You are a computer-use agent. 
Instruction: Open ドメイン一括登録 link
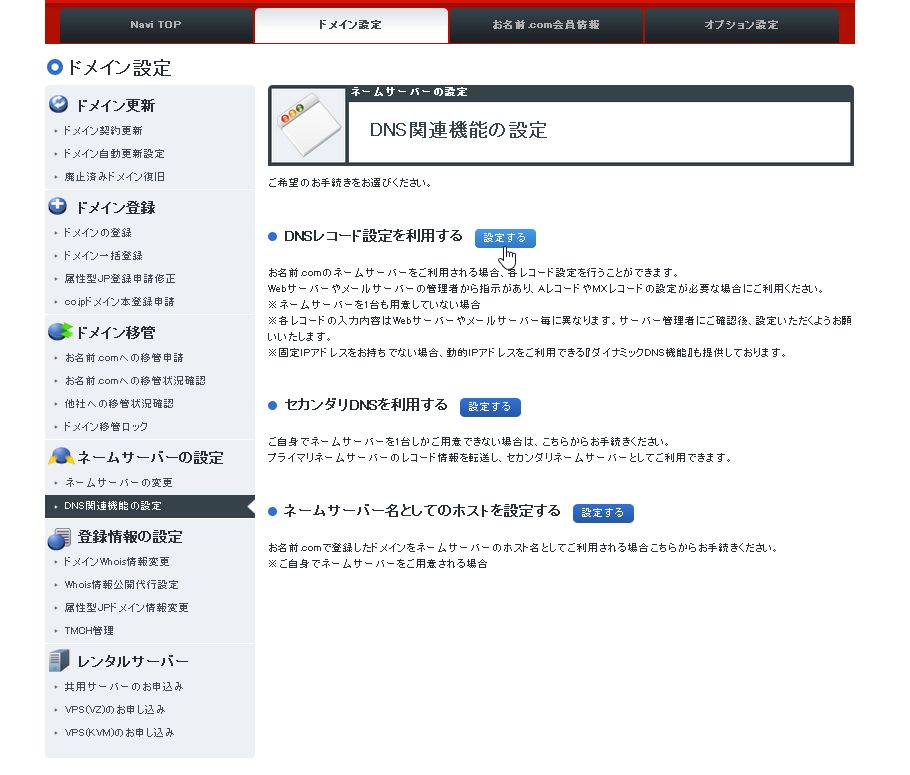pyautogui.click(x=102, y=255)
